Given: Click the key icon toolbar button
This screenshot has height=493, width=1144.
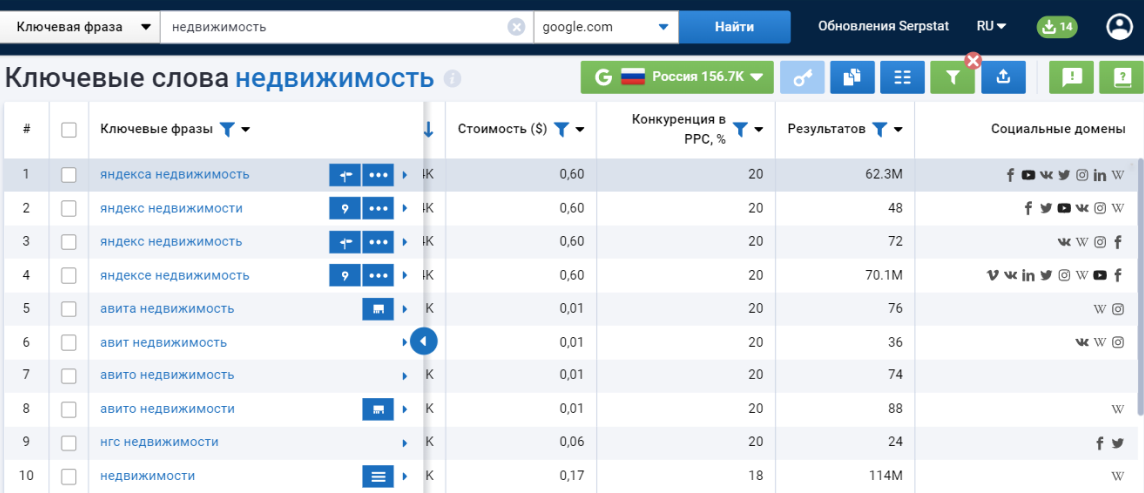Looking at the screenshot, I should [802, 77].
